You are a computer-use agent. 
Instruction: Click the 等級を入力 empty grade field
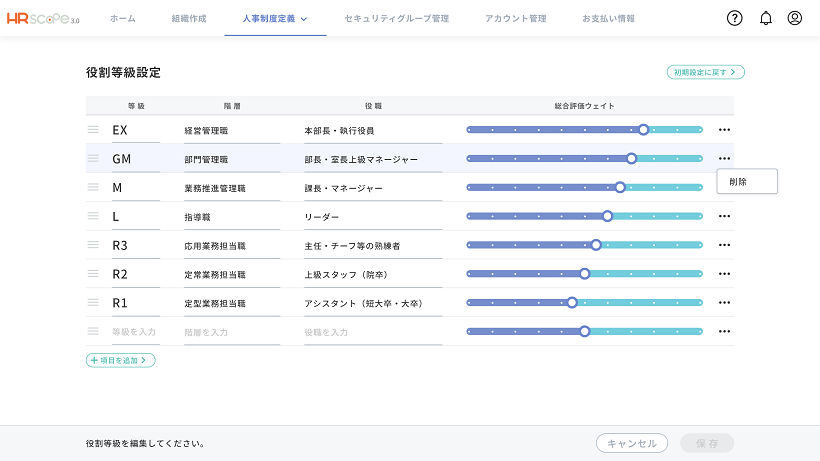tap(135, 331)
